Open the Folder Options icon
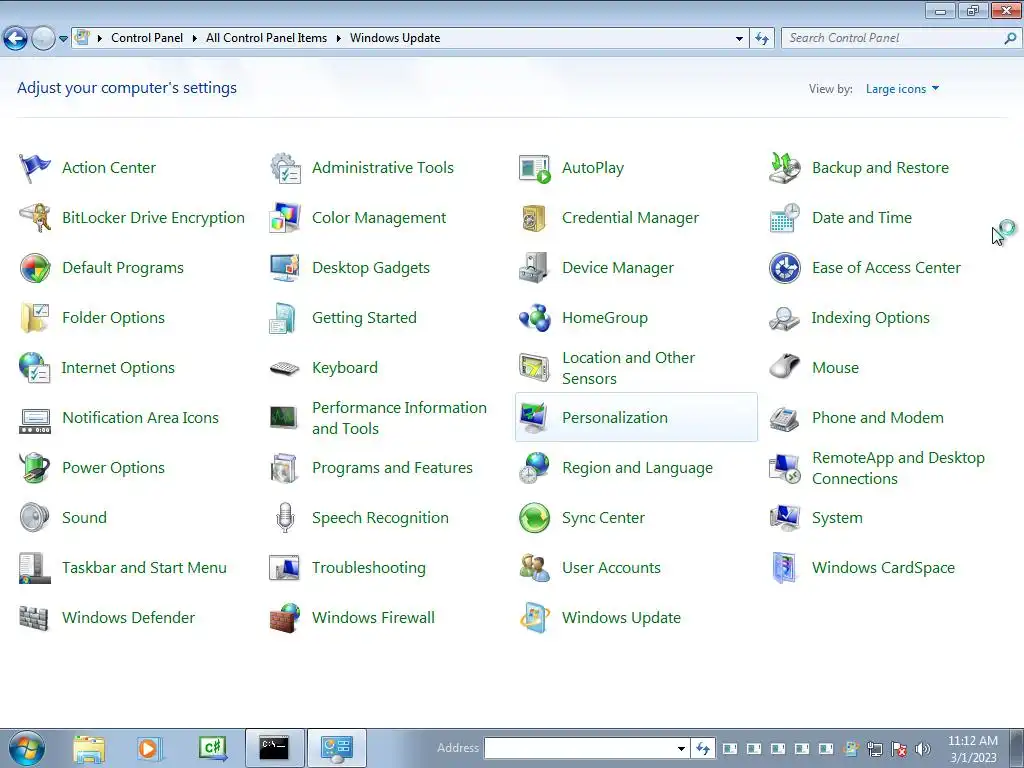 click(x=34, y=318)
